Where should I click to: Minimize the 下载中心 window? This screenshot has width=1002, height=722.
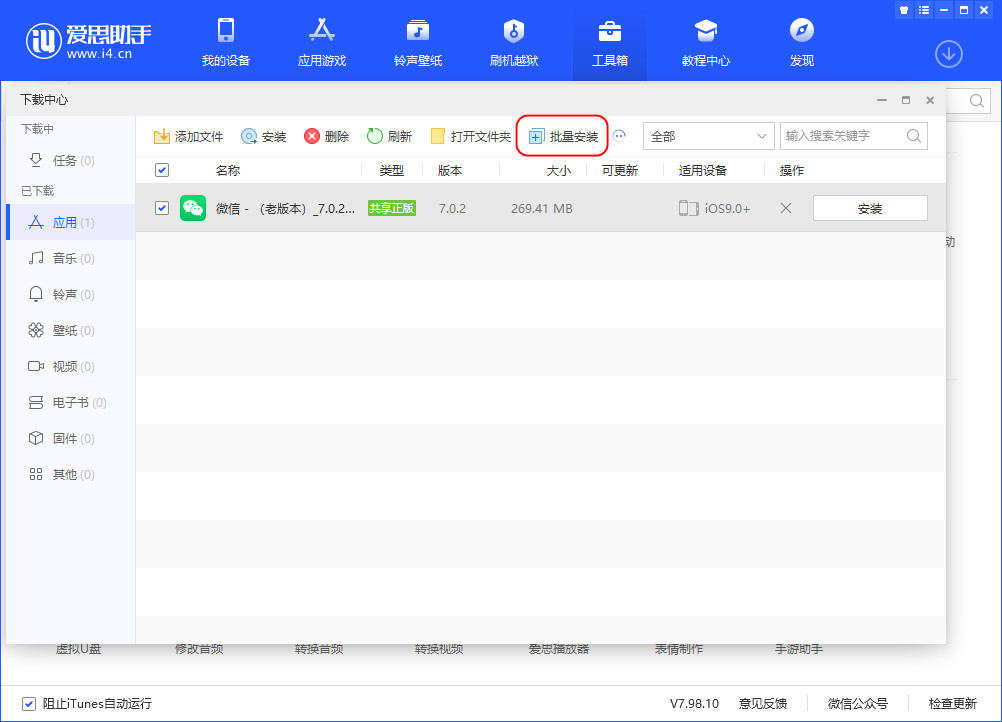pos(882,100)
